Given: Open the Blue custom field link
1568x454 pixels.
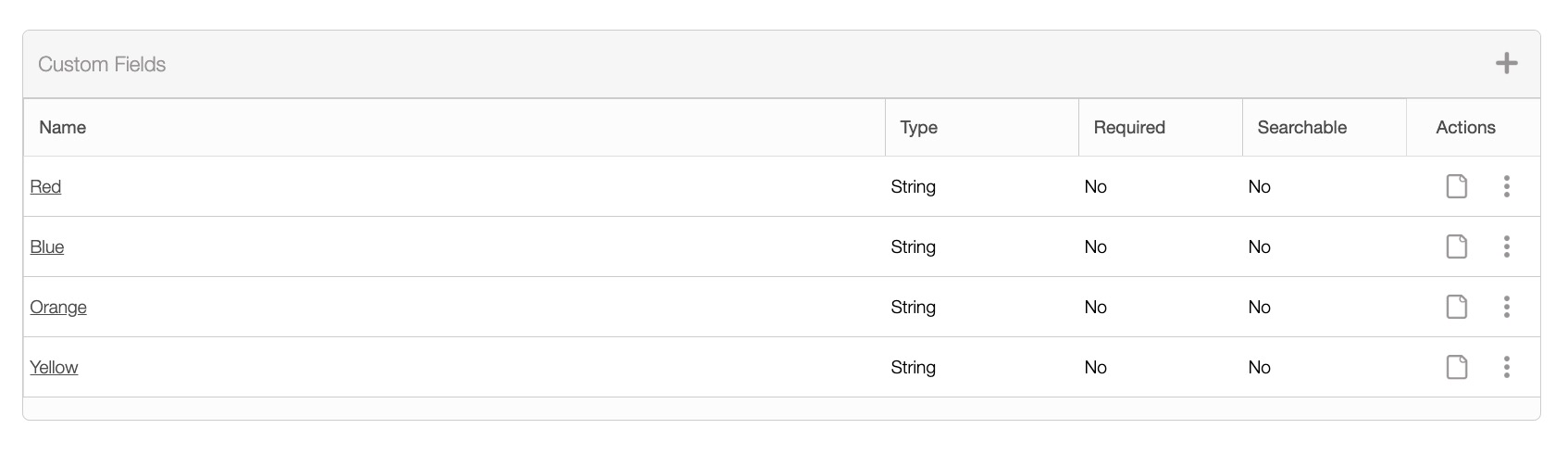Looking at the screenshot, I should click(47, 247).
